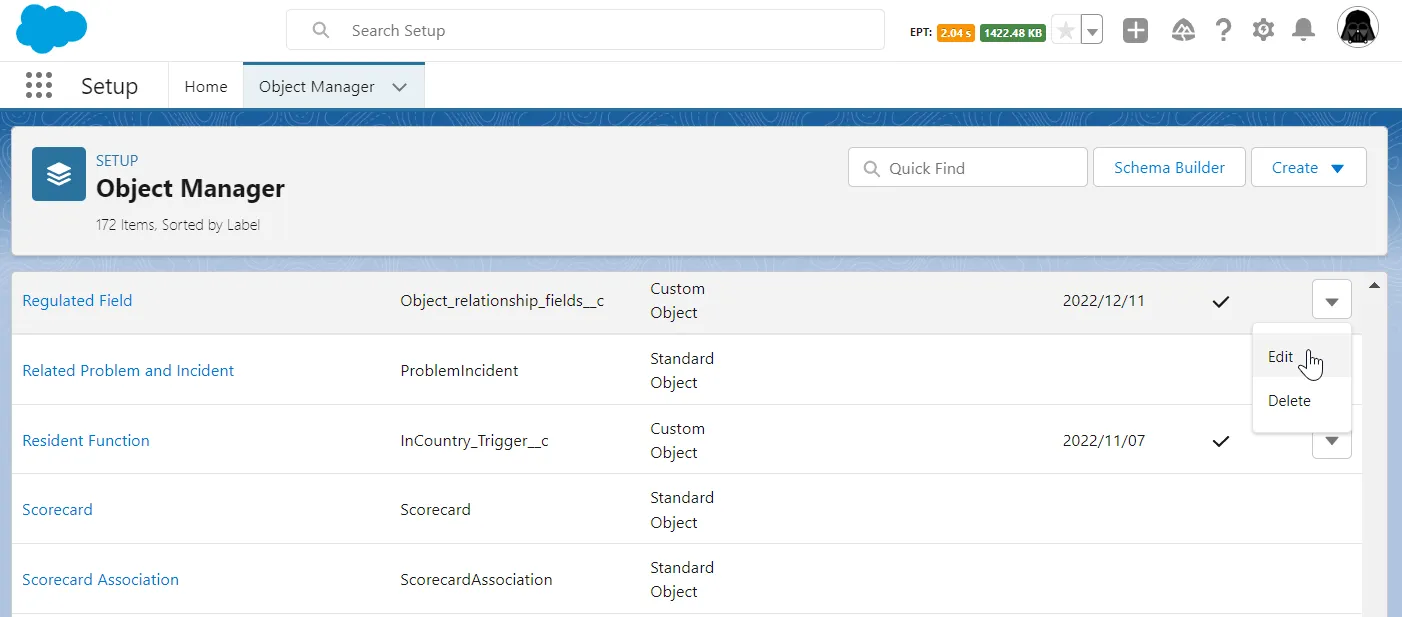Image resolution: width=1402 pixels, height=617 pixels.
Task: Select Edit from the row menu
Action: pos(1281,357)
